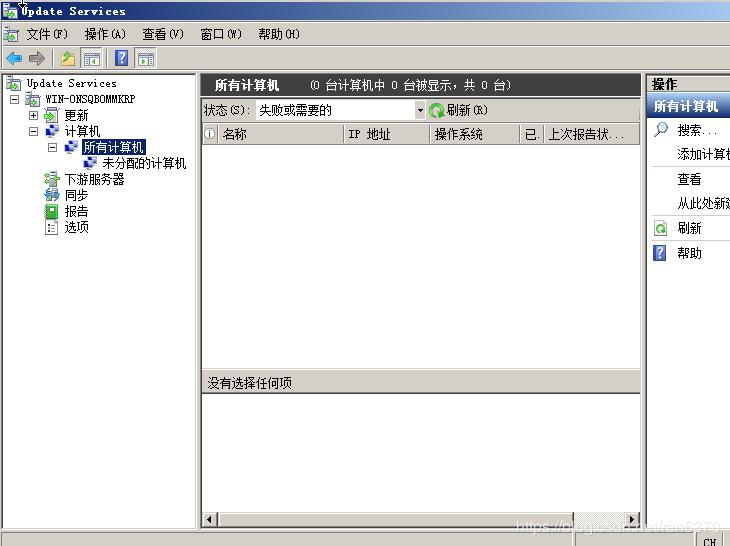Select 未分配的计算机 in the tree
Screen dimensions: 730x546
[144, 163]
